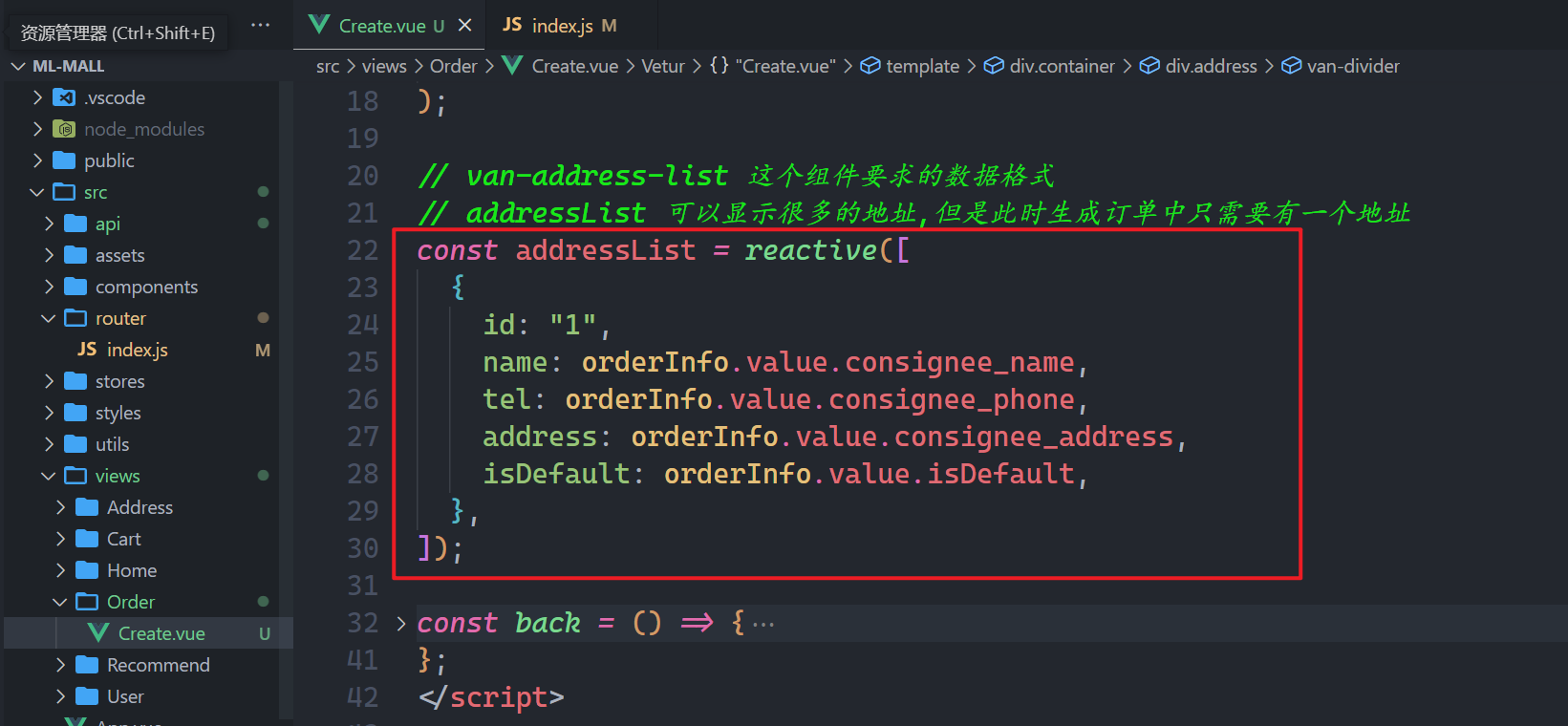
Task: Click the public folder icon
Action: click(64, 160)
